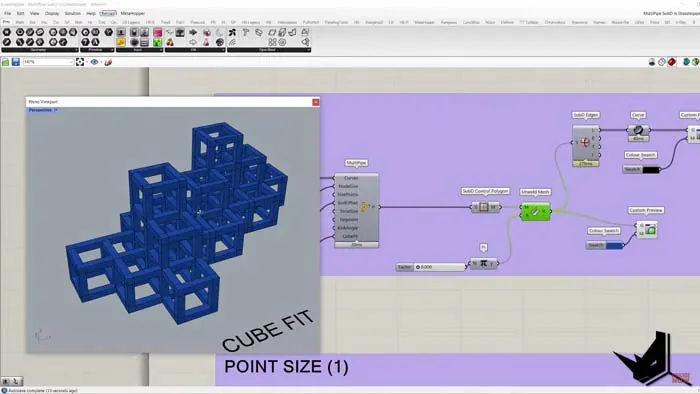This screenshot has width=700, height=394.
Task: Expand the fifth panel group after Util
Action: click(x=269, y=50)
